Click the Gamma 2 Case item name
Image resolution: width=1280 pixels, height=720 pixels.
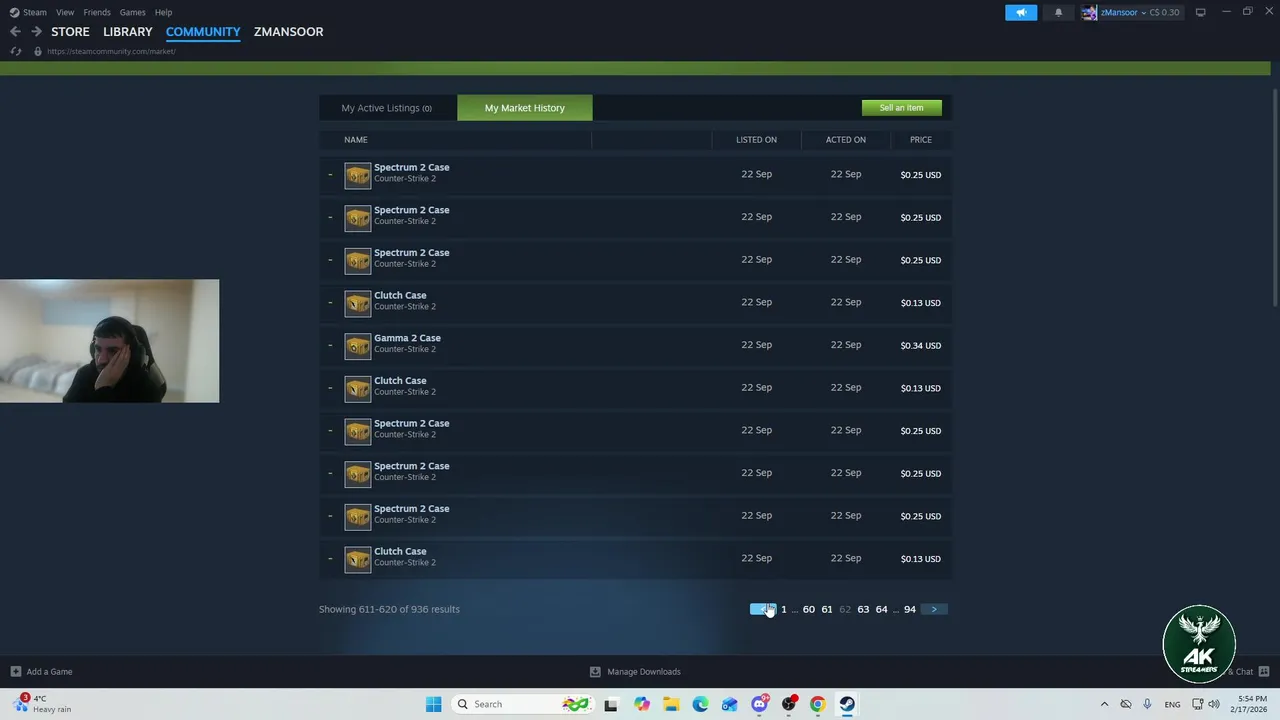407,338
